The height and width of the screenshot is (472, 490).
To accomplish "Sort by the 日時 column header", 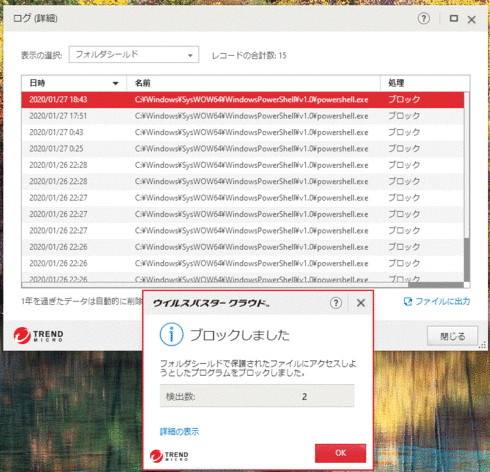I will tap(74, 83).
